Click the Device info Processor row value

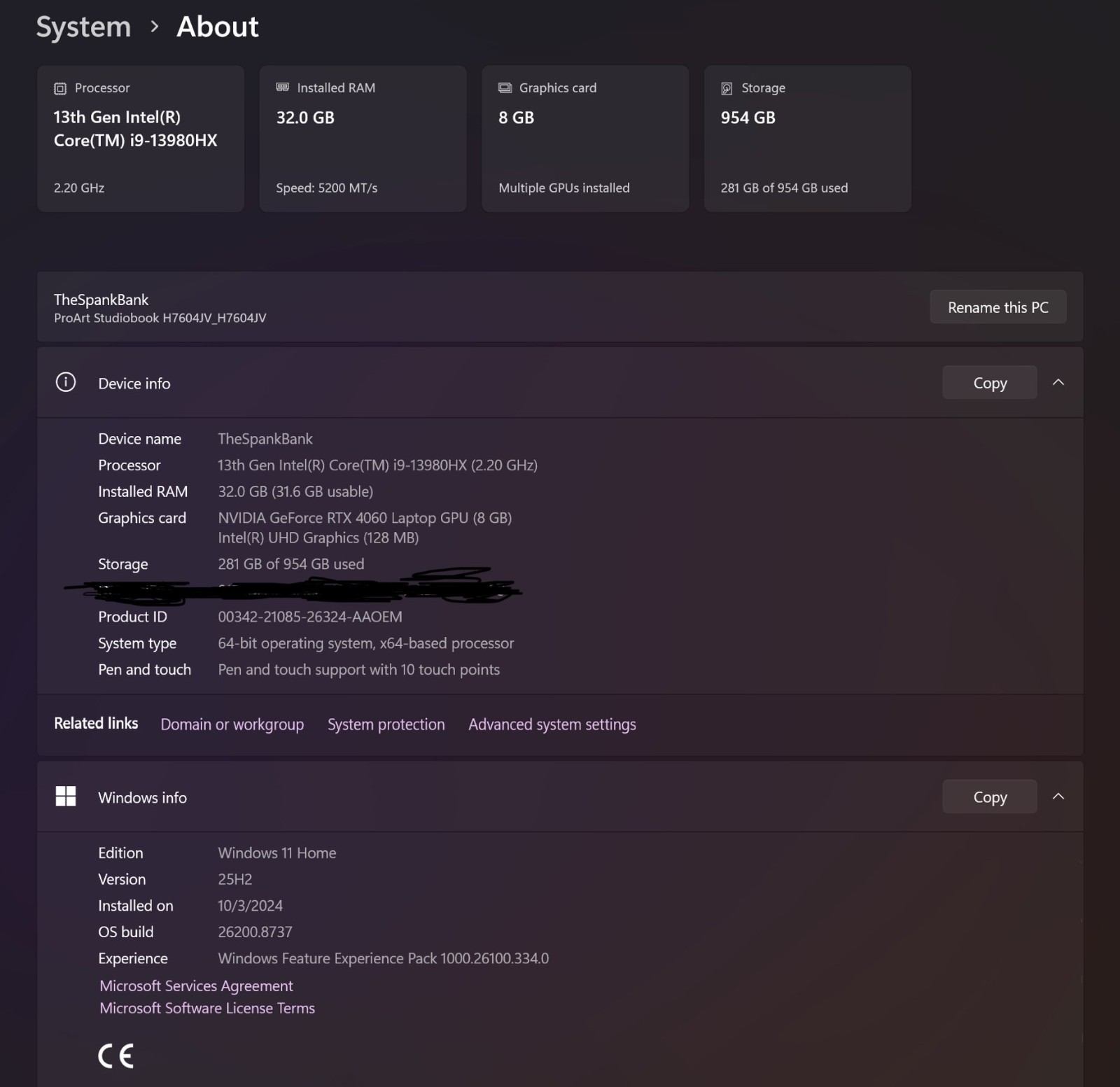(378, 465)
